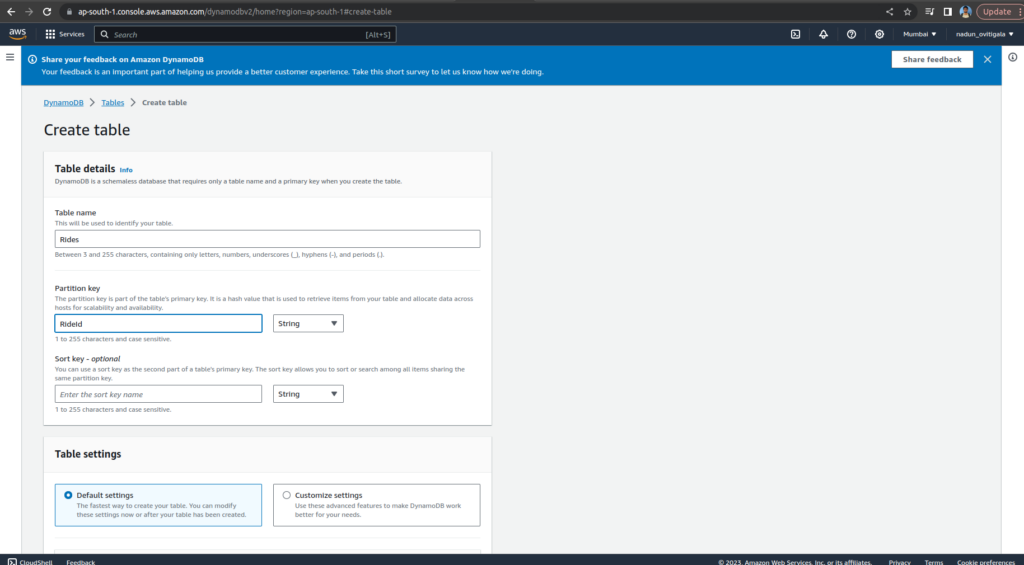1024x565 pixels.
Task: Bookmark this page with the star icon
Action: (907, 12)
